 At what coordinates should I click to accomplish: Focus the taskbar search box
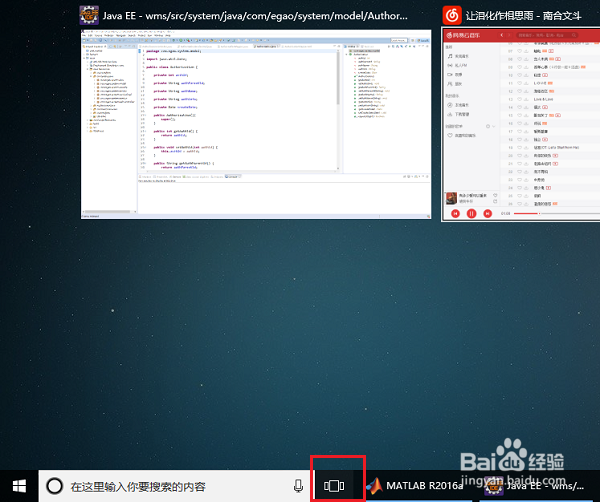[176, 486]
